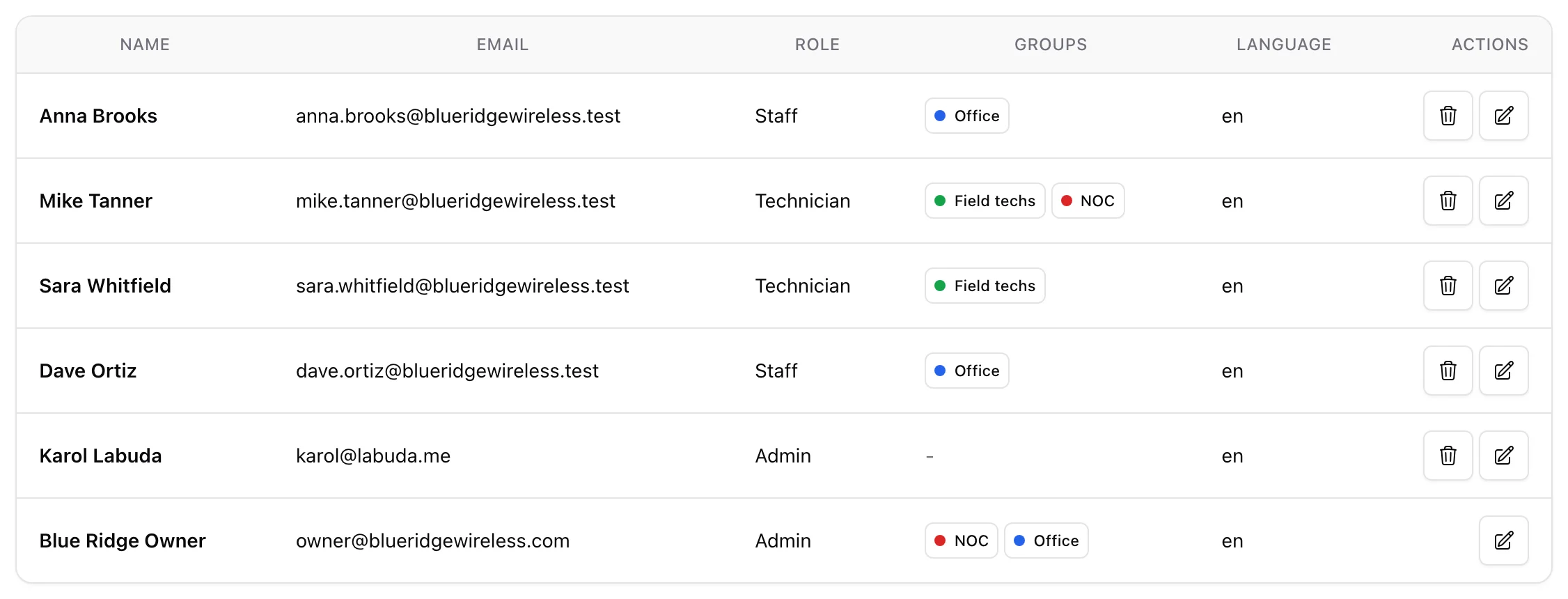Click Karol Labuda's Admin role cell
This screenshot has height=599, width=1568.
(x=783, y=456)
